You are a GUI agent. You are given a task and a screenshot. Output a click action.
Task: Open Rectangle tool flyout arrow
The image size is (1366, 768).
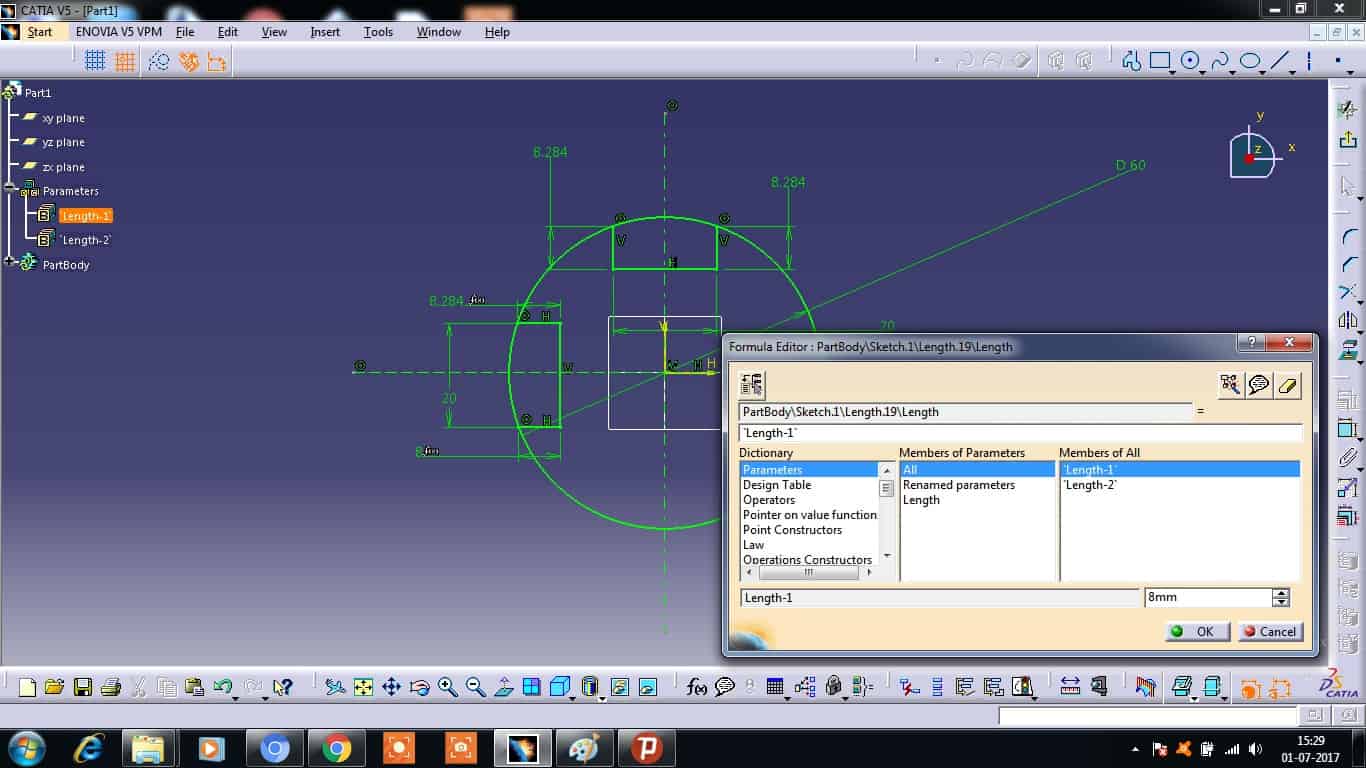point(1173,71)
